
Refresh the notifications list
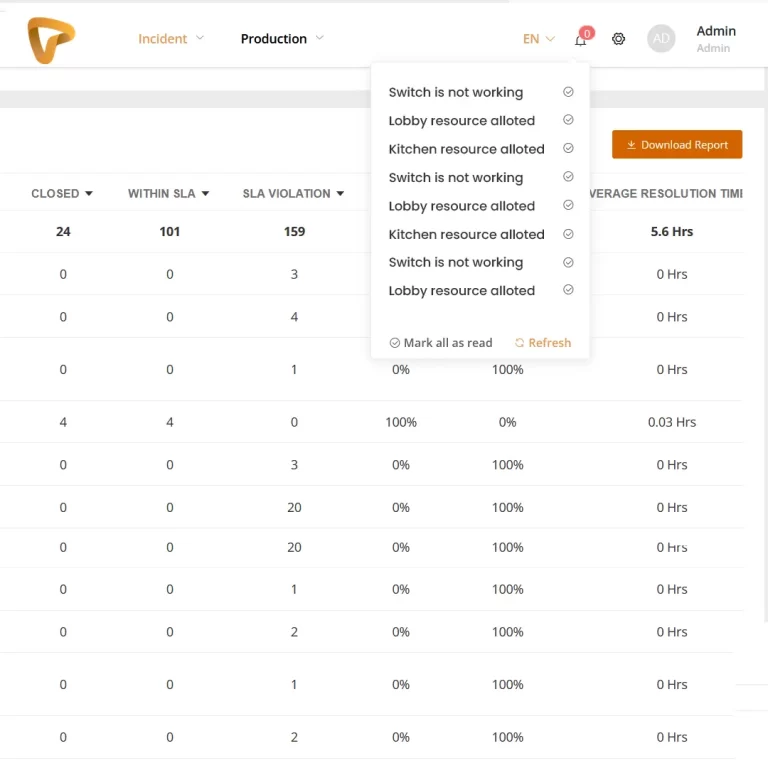(542, 343)
